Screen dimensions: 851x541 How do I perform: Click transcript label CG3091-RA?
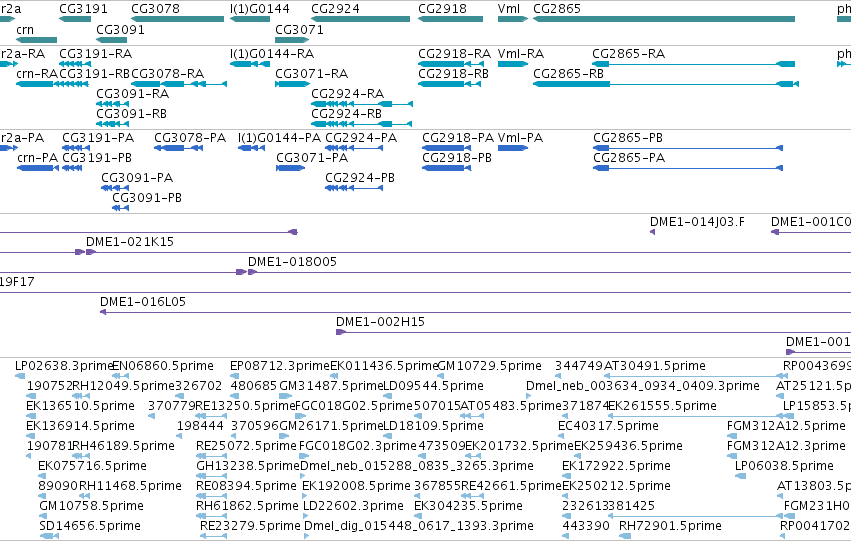click(x=132, y=94)
